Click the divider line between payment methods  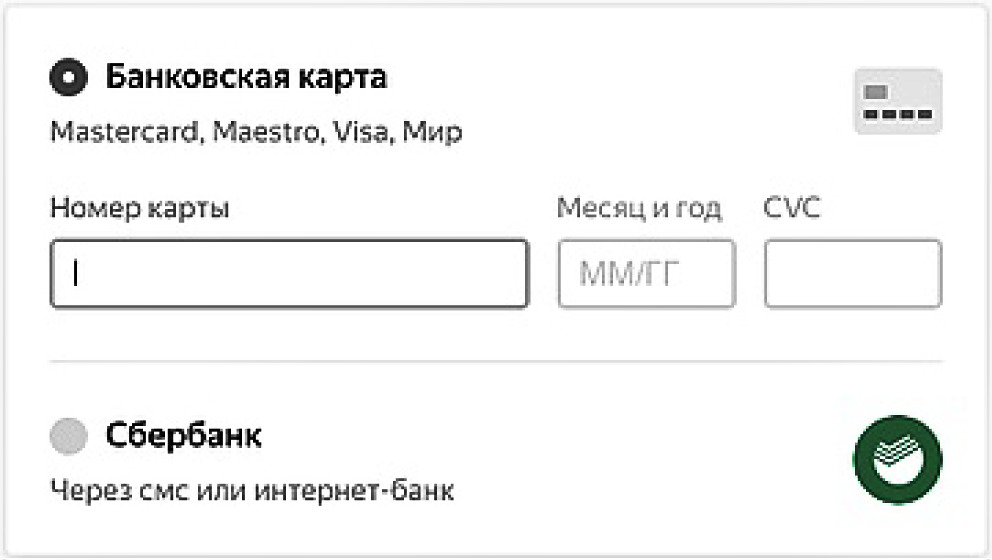(x=496, y=361)
